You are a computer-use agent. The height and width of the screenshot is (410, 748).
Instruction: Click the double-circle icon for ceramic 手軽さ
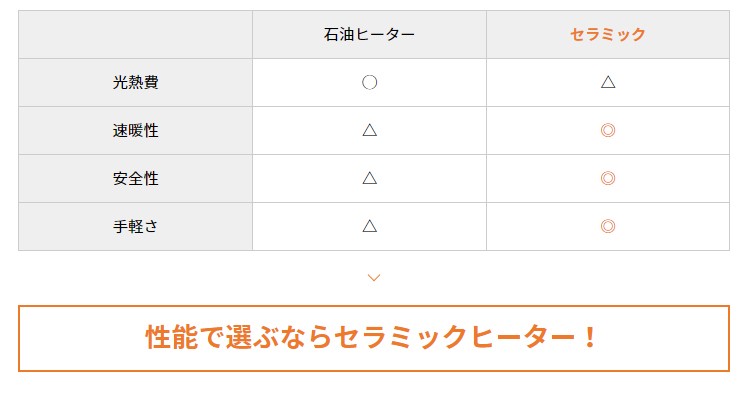click(x=608, y=226)
